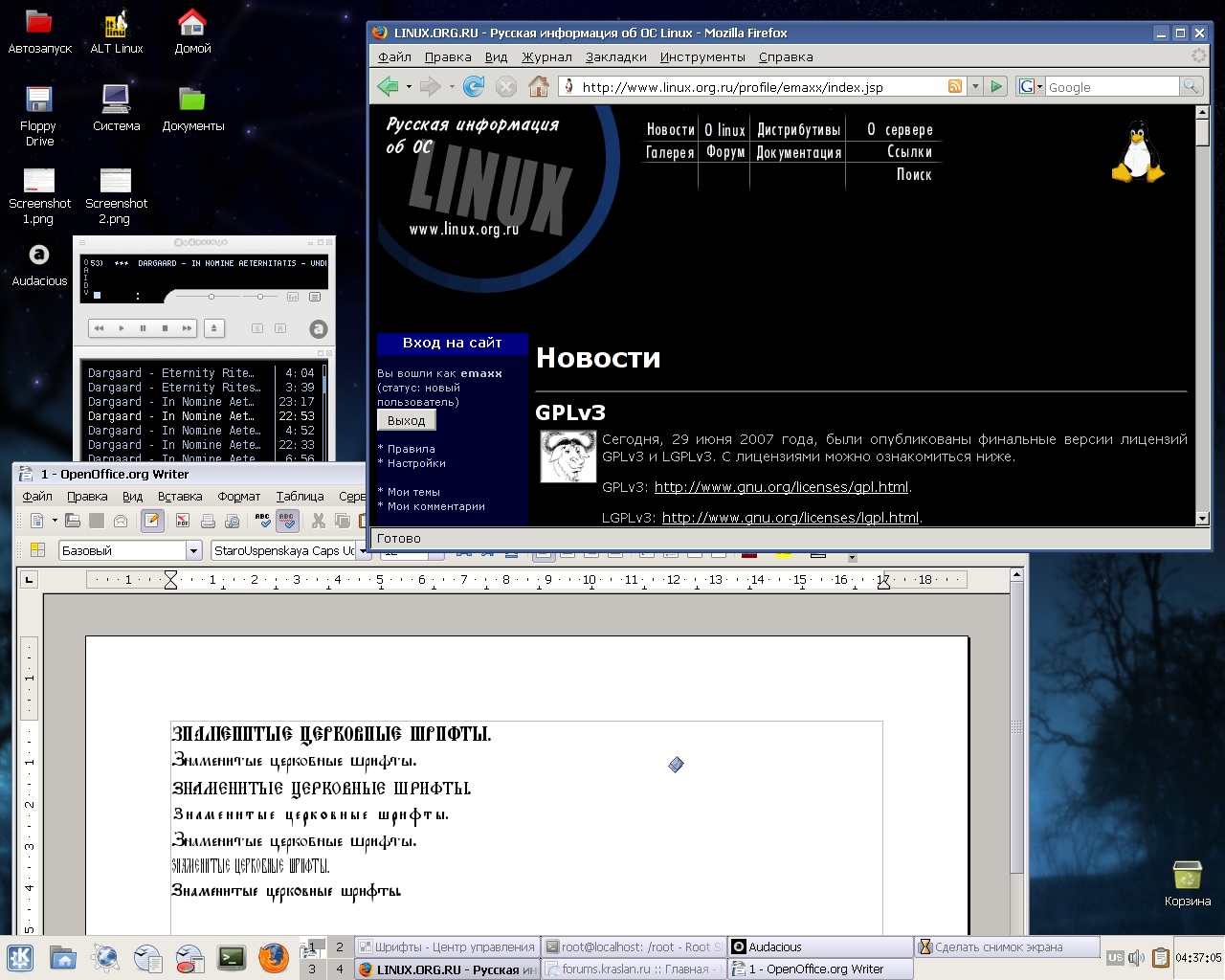Image resolution: width=1225 pixels, height=980 pixels.
Task: Click the search magnifier next to Google box
Action: click(x=1191, y=86)
